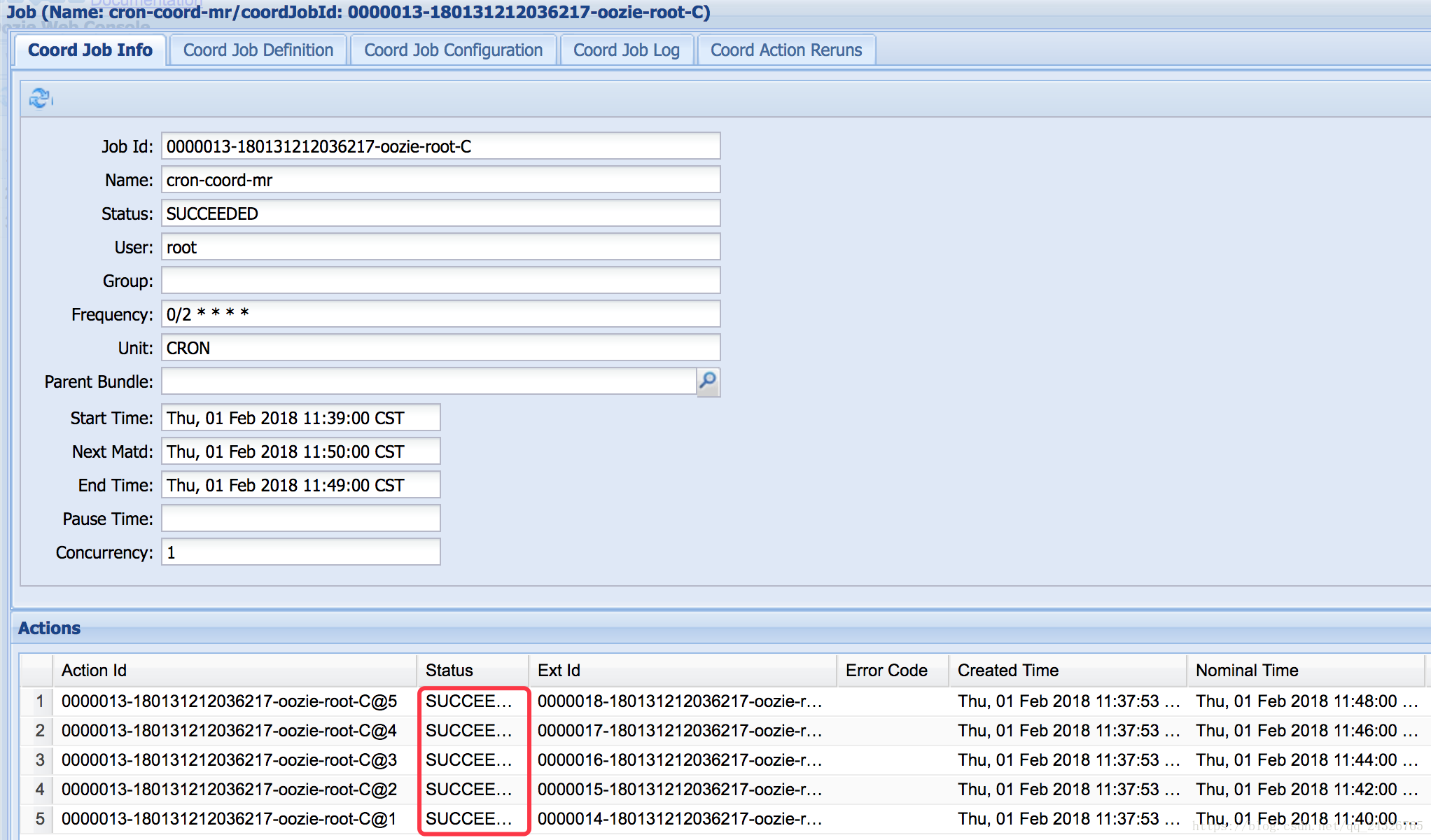Click the Frequency field
This screenshot has width=1431, height=840.
[441, 314]
